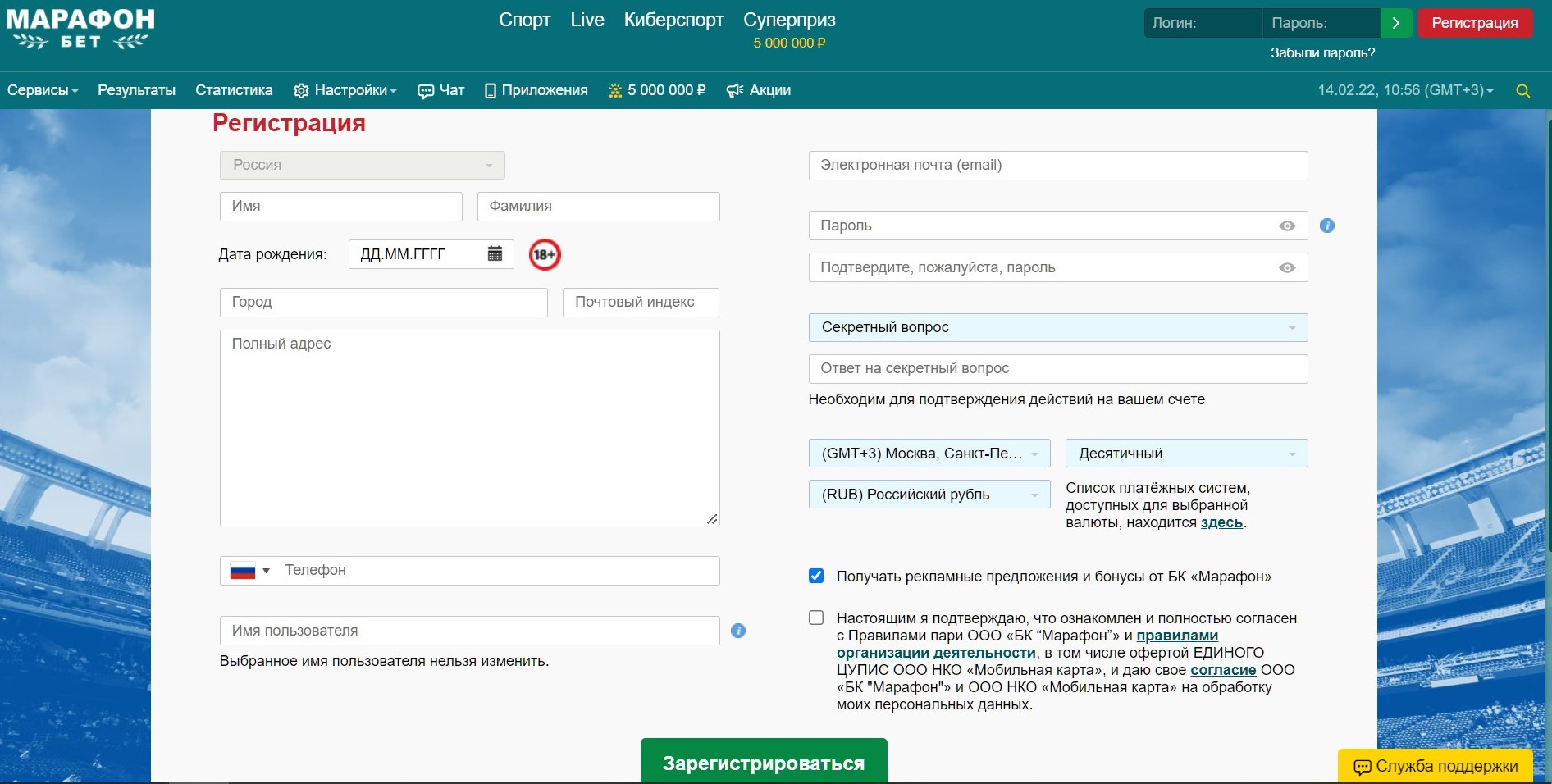Open the search magnifier icon
The image size is (1552, 784).
pyautogui.click(x=1523, y=91)
